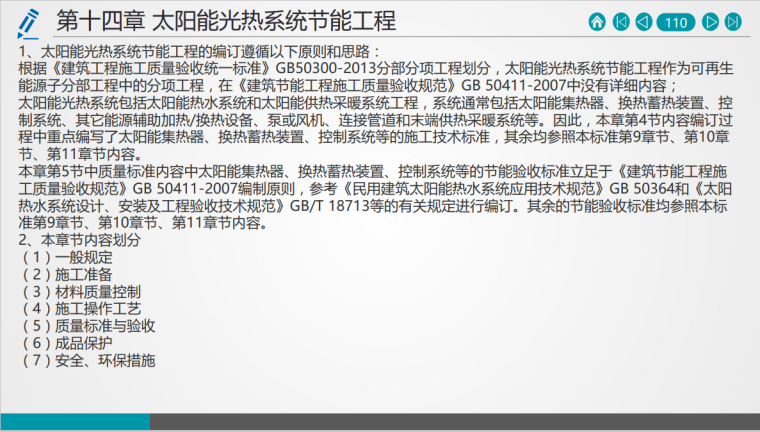Click the page number 110 badge

[x=677, y=21]
